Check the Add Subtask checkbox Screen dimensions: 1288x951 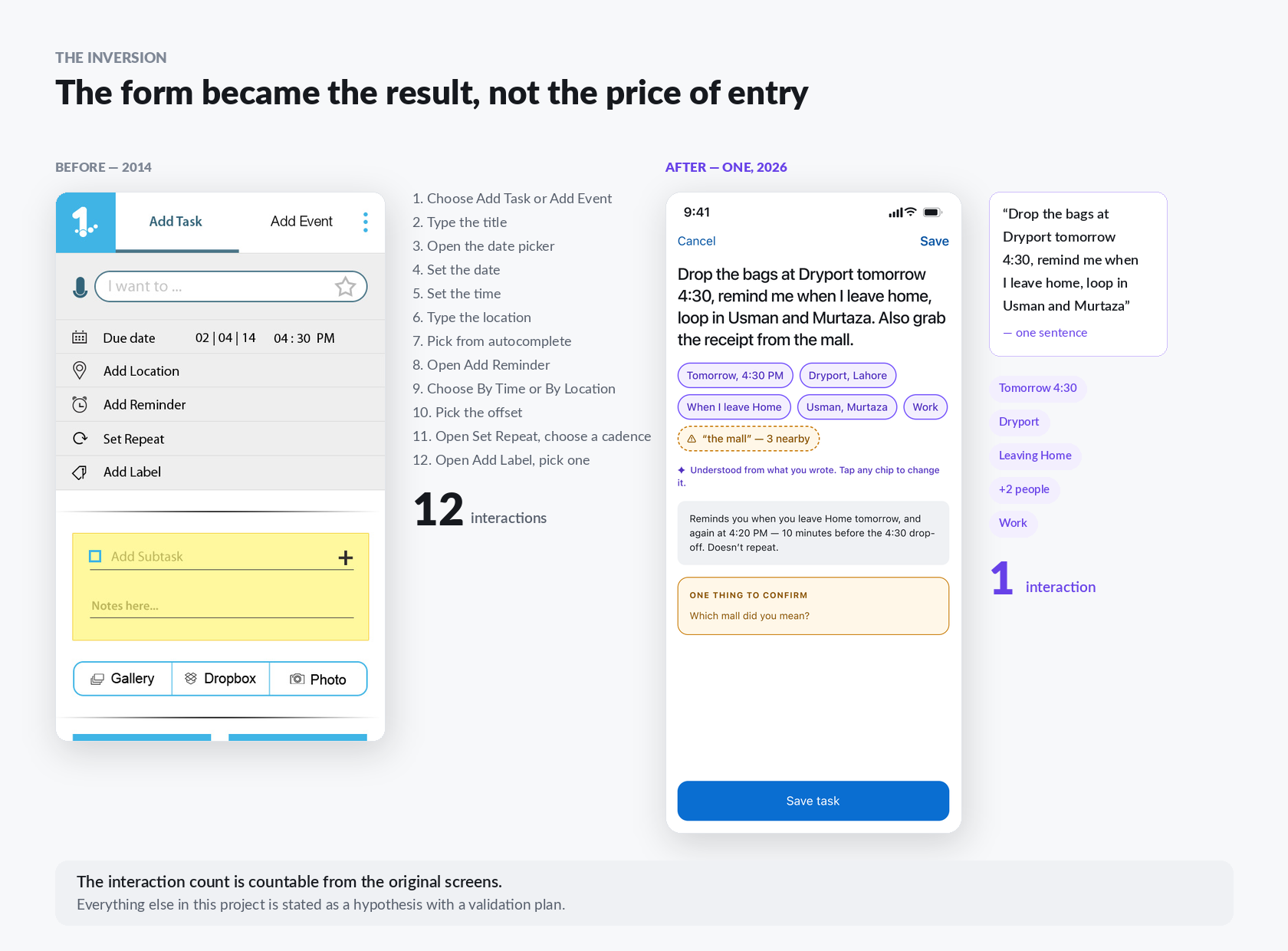tap(95, 556)
